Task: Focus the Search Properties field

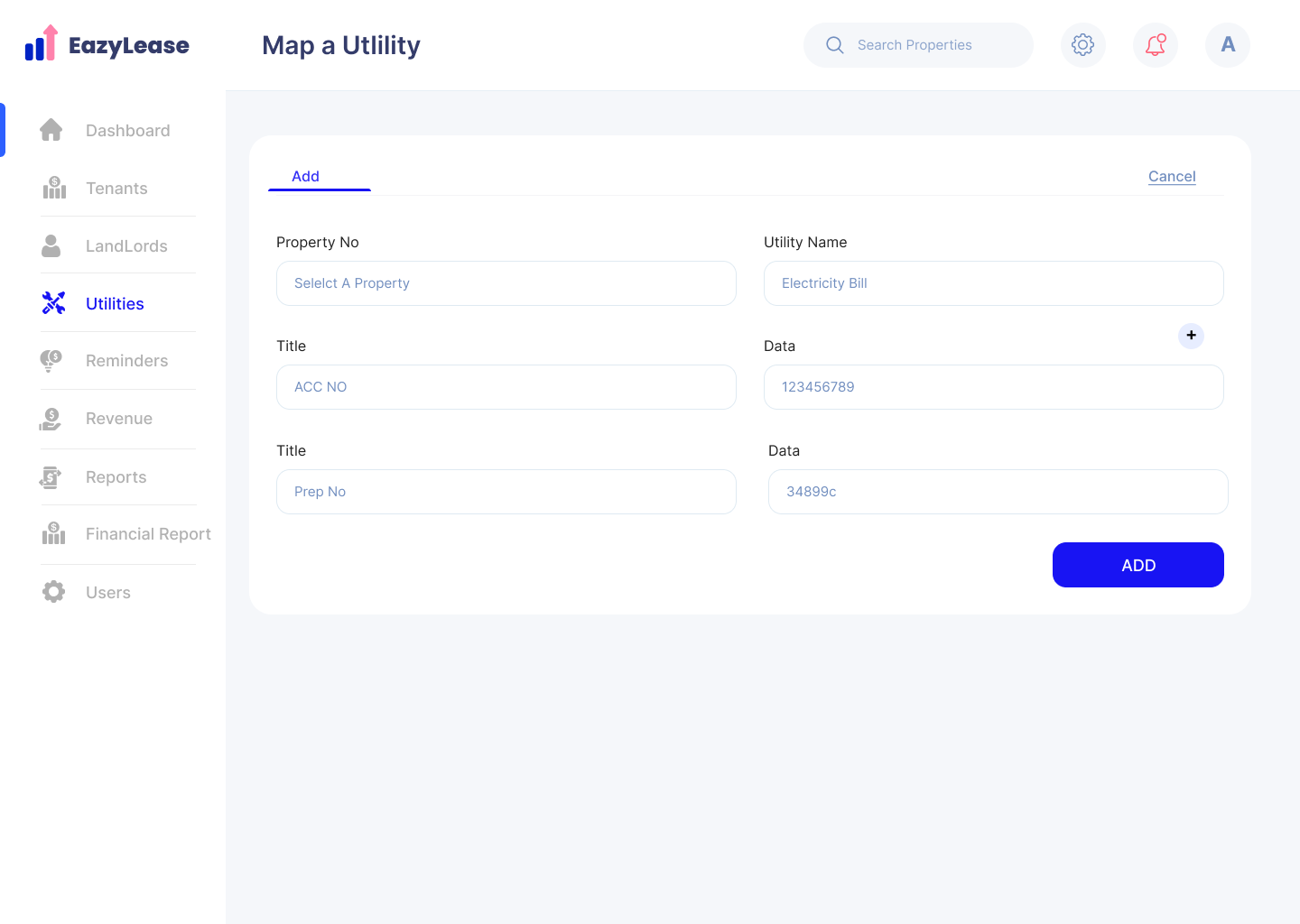Action: [x=930, y=45]
